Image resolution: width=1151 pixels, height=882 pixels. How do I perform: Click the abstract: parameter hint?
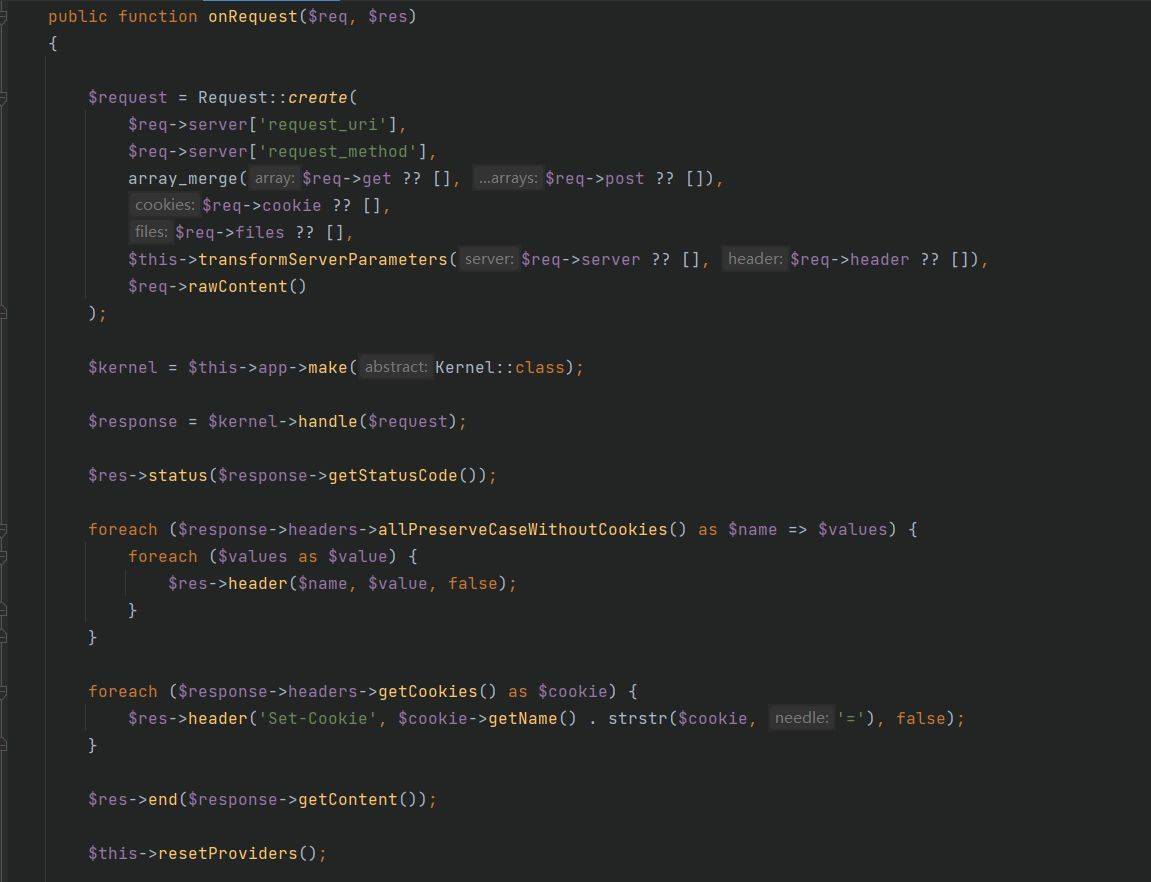tap(397, 367)
